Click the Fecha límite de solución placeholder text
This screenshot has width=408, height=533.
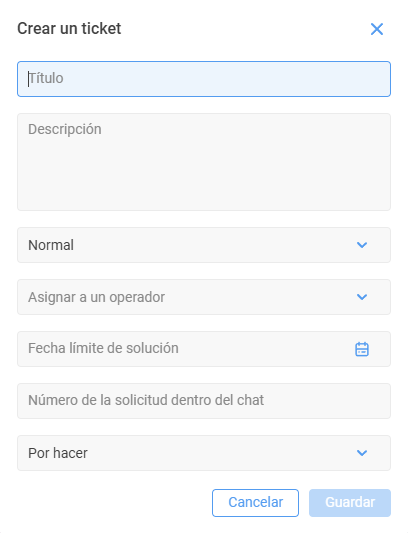pyautogui.click(x=103, y=348)
